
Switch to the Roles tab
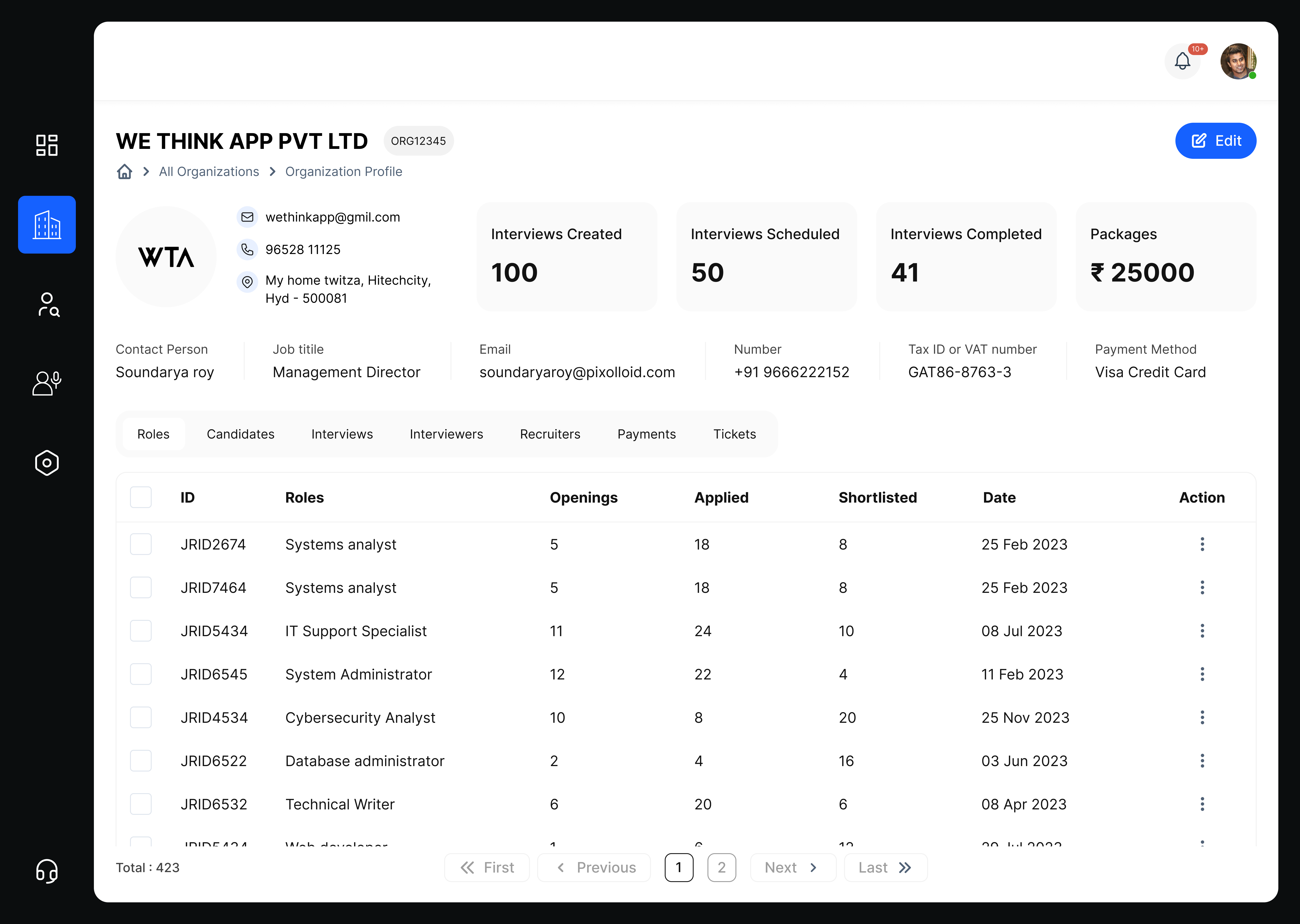click(x=154, y=434)
